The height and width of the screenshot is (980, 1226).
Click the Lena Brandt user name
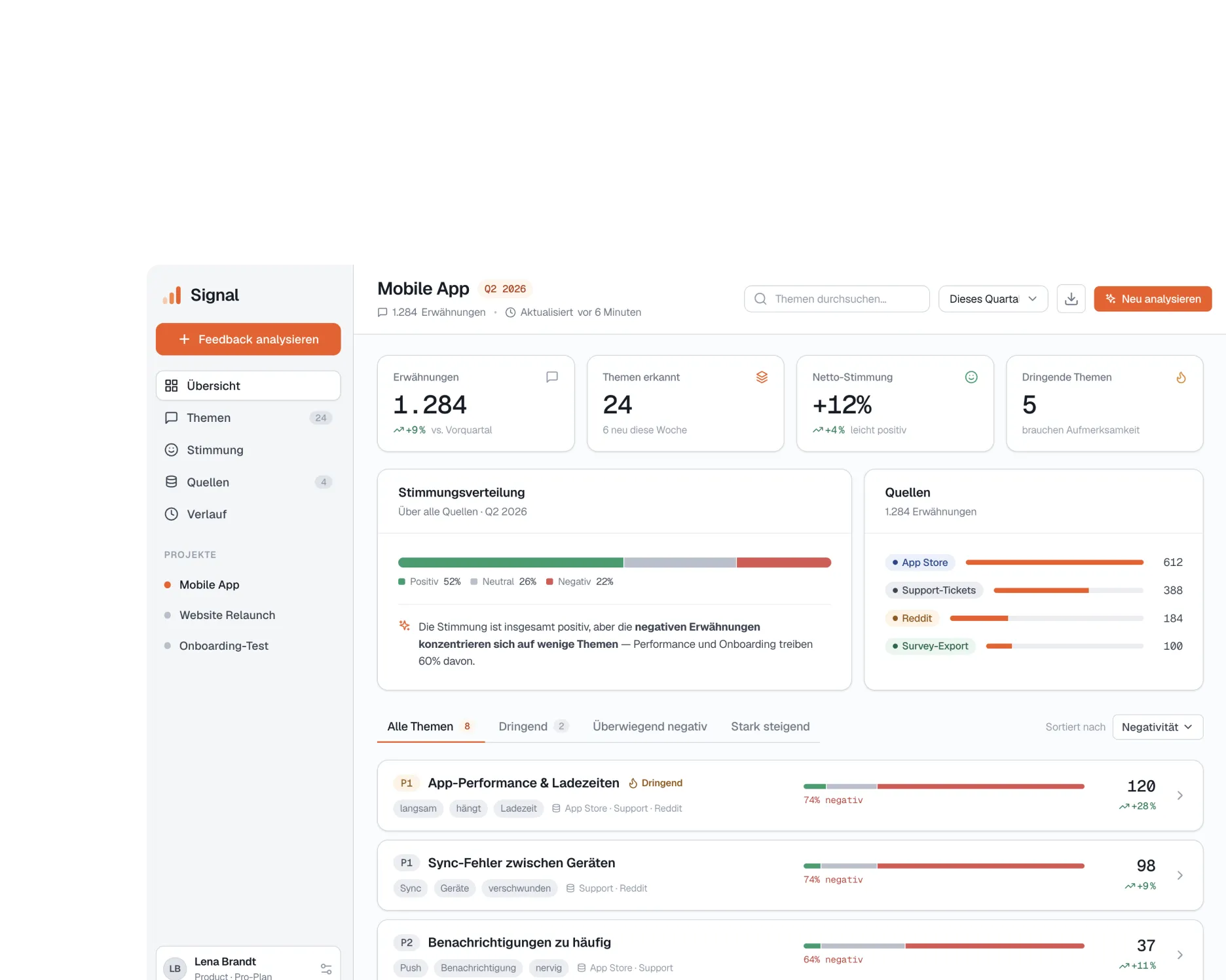(x=225, y=962)
